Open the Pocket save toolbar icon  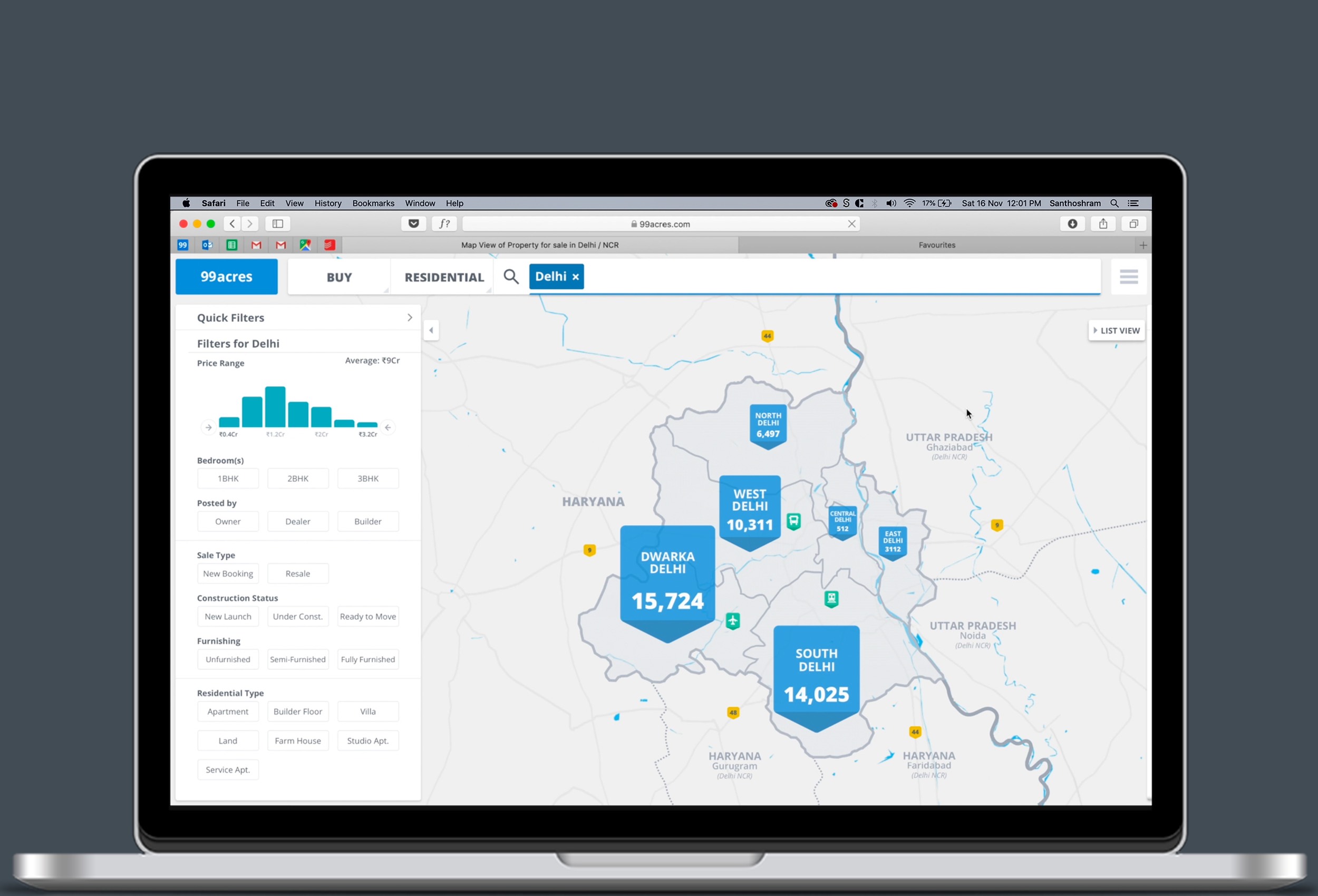tap(414, 224)
